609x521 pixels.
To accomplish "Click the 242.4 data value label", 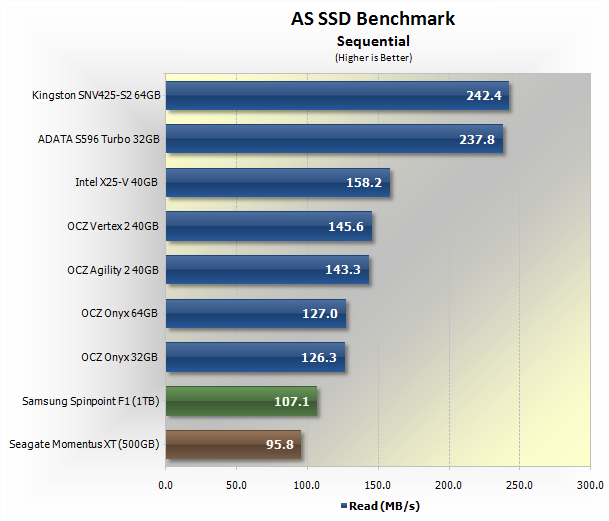I will point(484,96).
